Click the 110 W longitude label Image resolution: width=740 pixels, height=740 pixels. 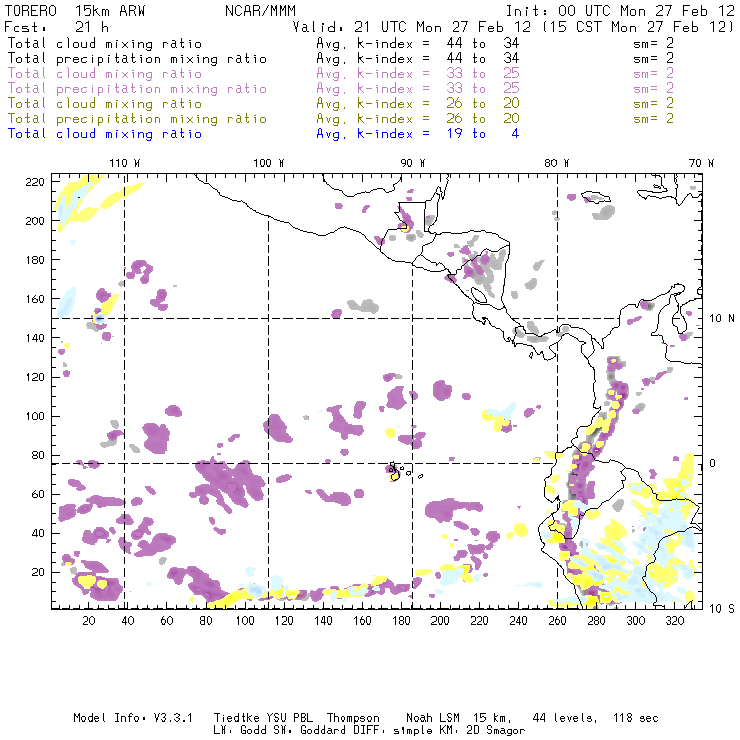click(x=124, y=163)
